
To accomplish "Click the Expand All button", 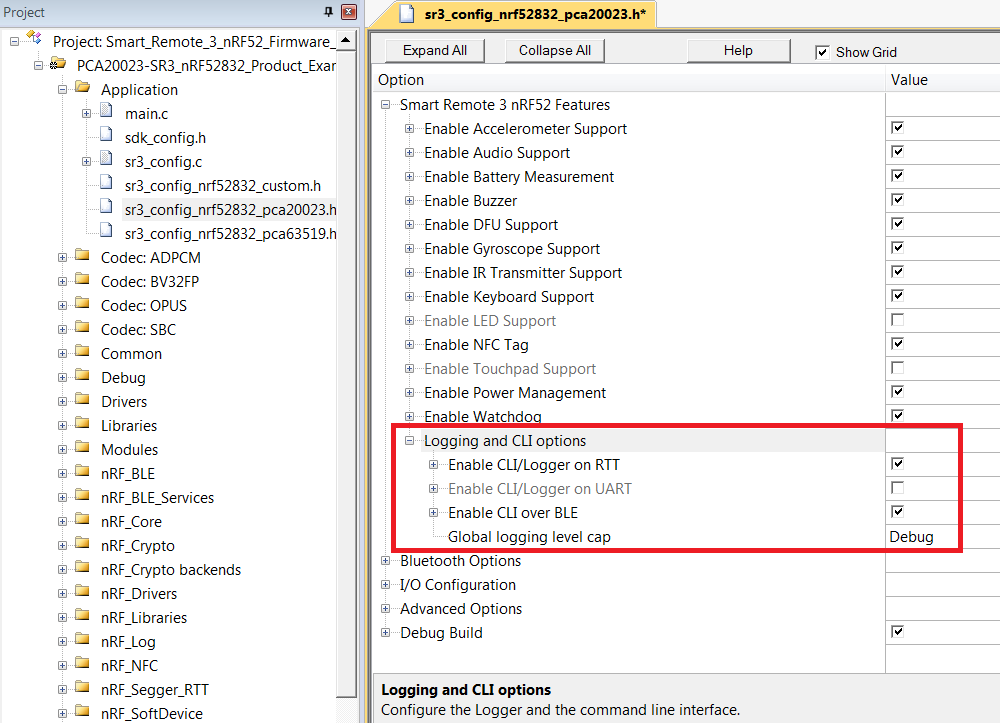I will tap(434, 50).
